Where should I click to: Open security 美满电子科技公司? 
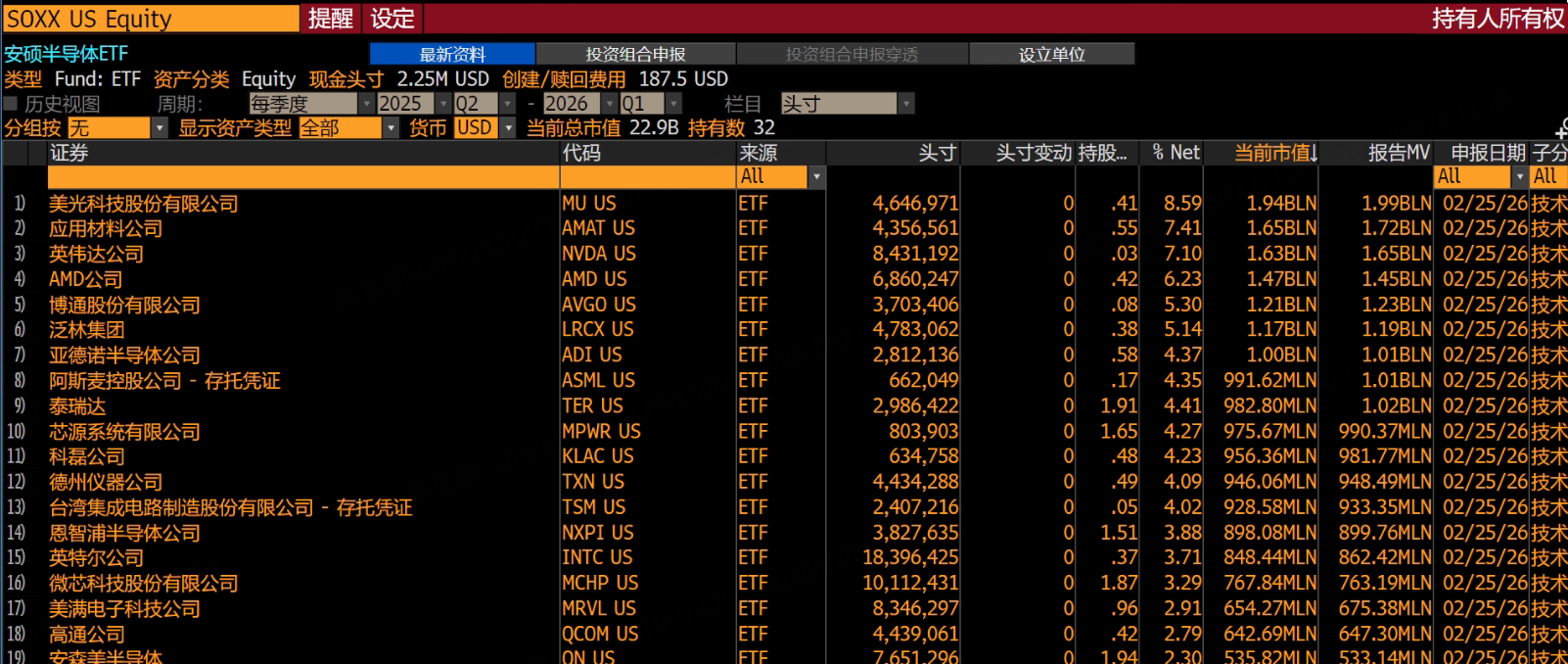(x=124, y=609)
